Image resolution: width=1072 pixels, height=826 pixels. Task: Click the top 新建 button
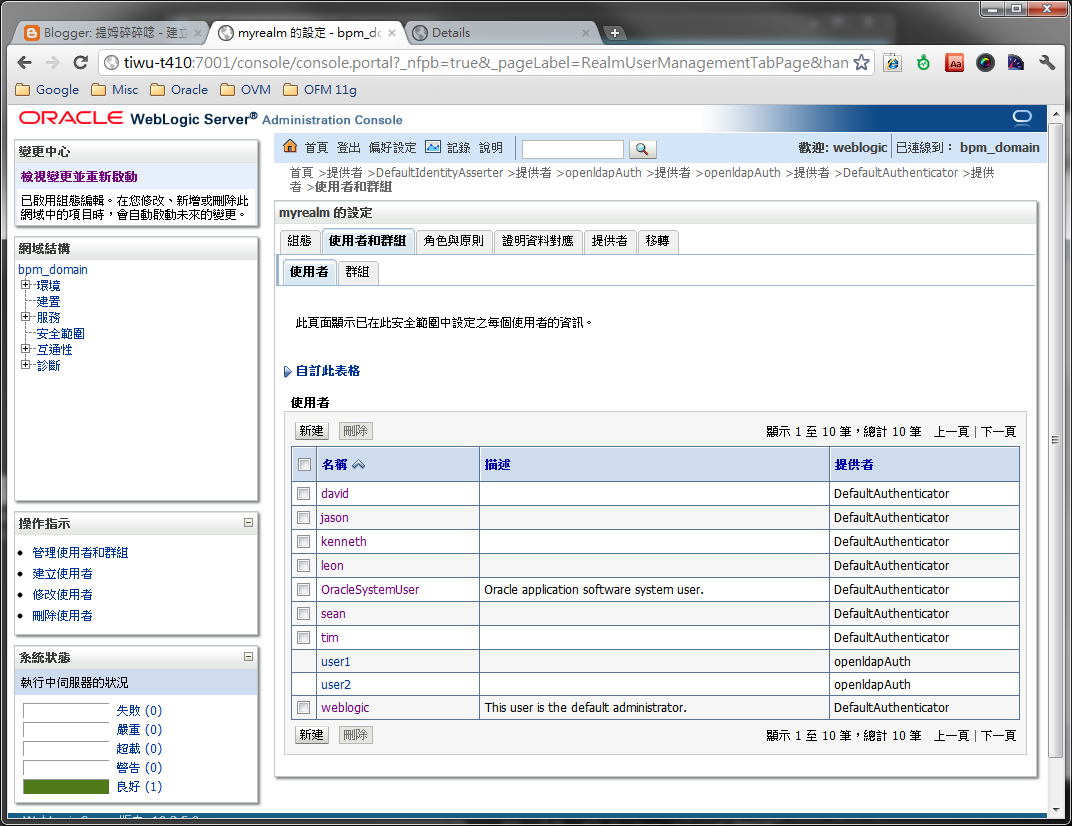click(312, 431)
